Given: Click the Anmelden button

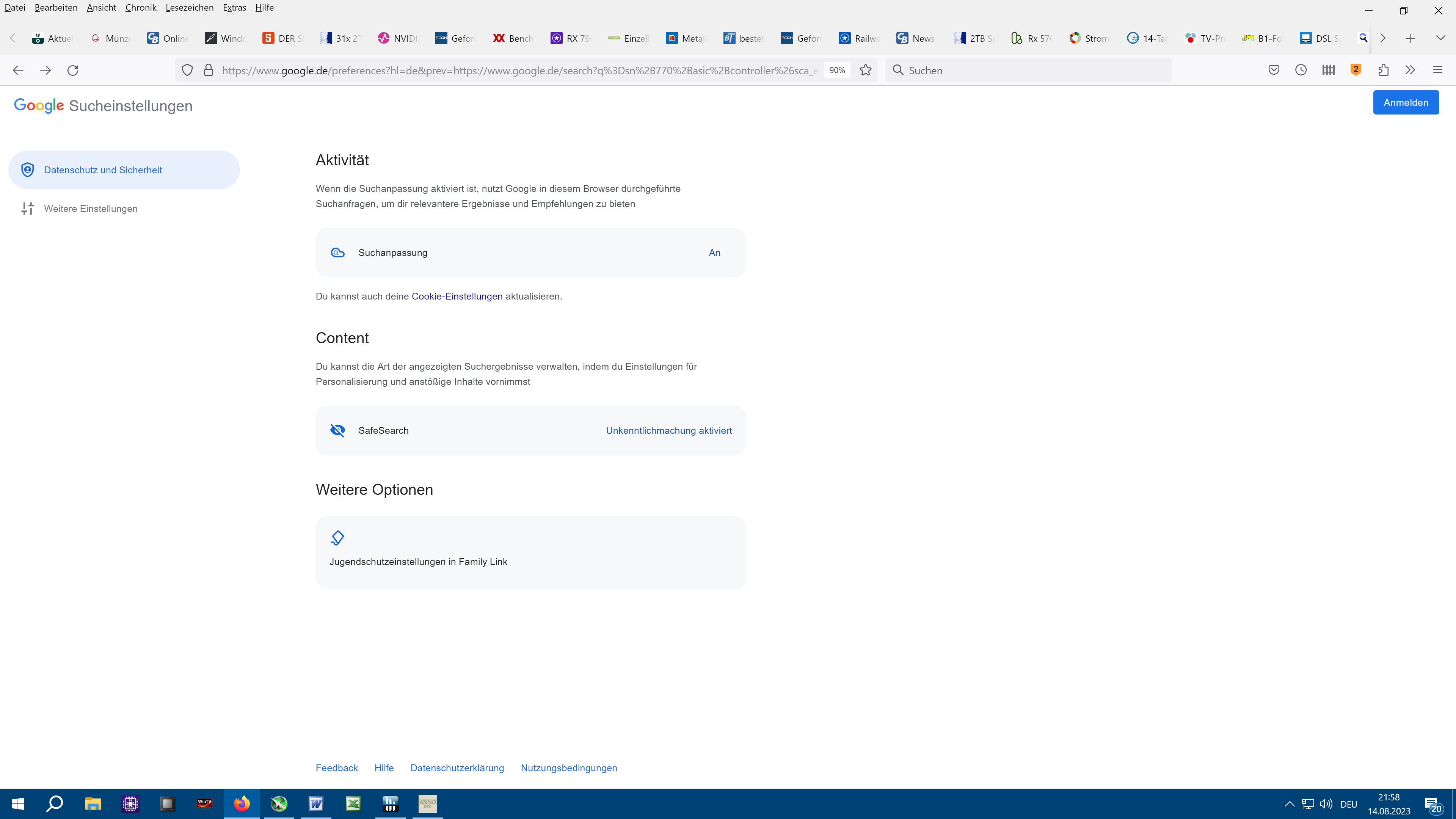Looking at the screenshot, I should tap(1405, 102).
